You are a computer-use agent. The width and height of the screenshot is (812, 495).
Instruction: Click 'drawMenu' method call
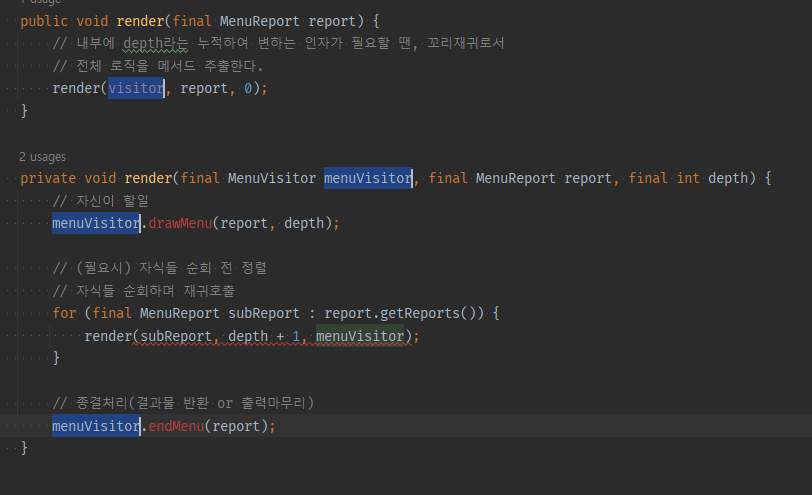(180, 223)
